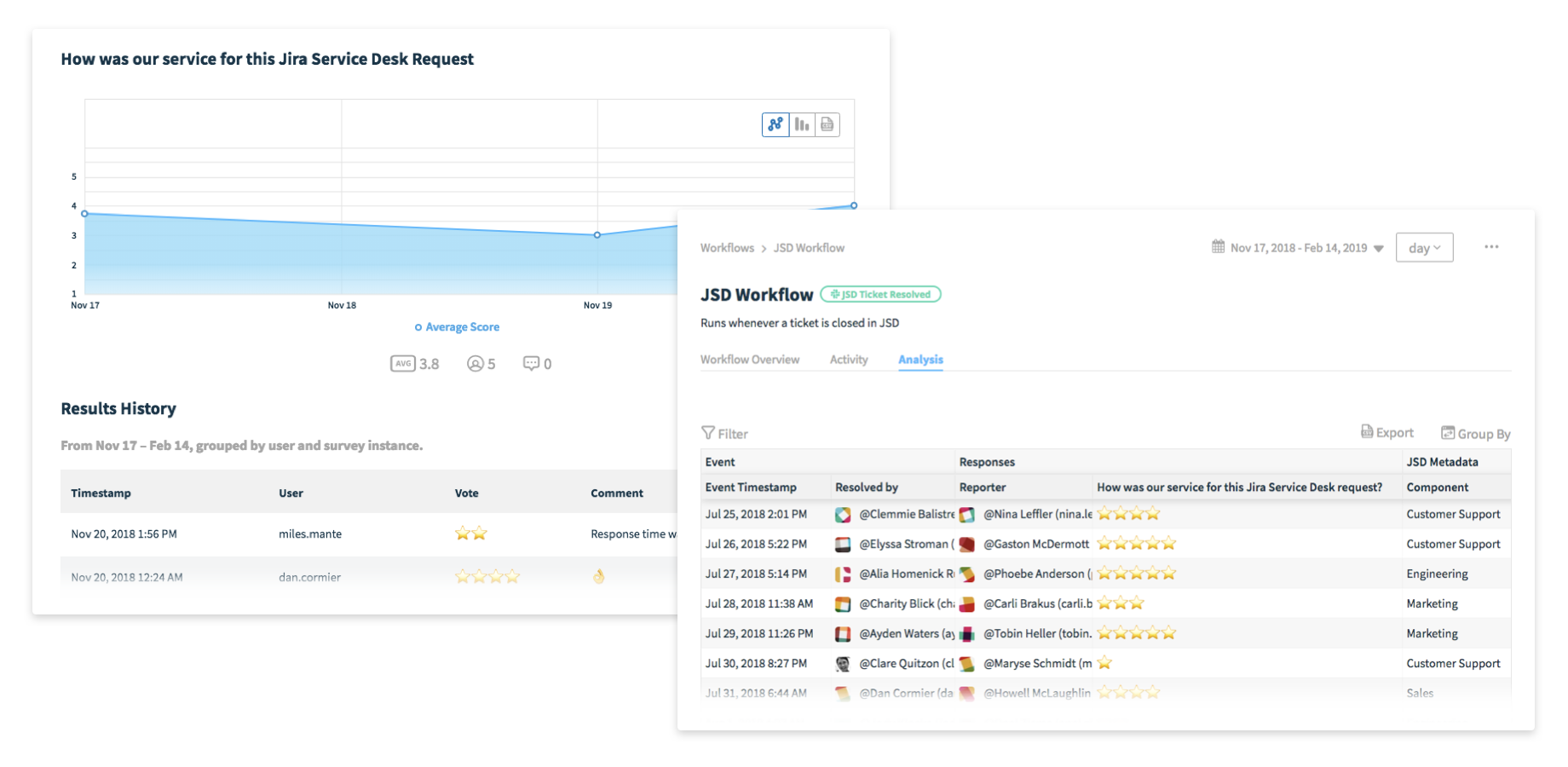The width and height of the screenshot is (1568, 767).
Task: Click avatar of reporter Phoebe Anderson
Action: coord(967,574)
